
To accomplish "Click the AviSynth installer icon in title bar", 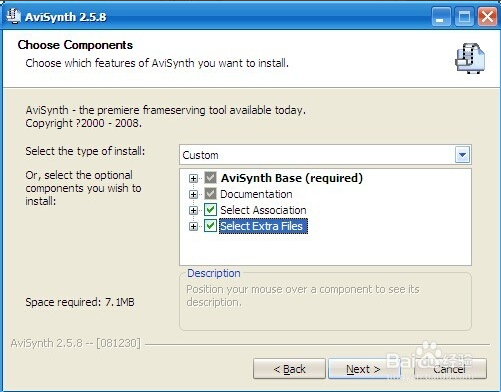I will click(x=14, y=16).
